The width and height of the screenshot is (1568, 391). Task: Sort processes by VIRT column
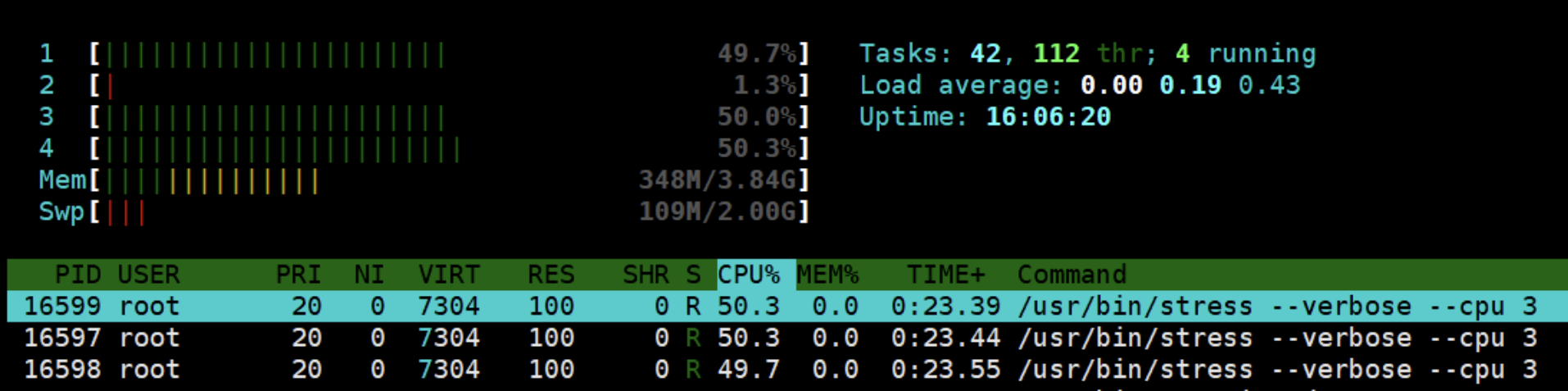pyautogui.click(x=448, y=275)
